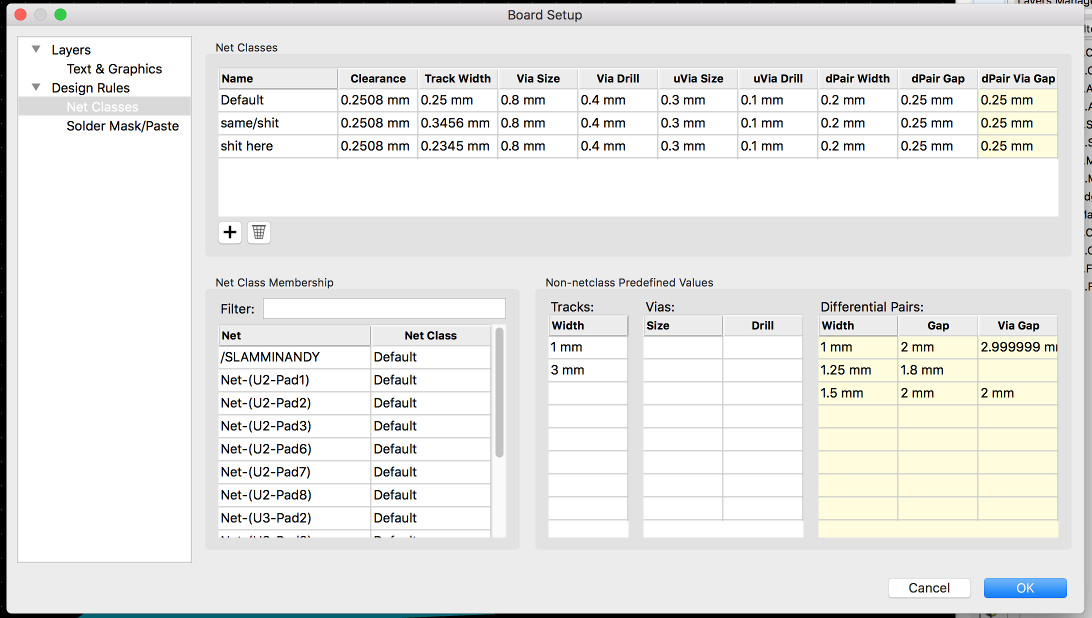Click the green window zoom button

point(60,15)
